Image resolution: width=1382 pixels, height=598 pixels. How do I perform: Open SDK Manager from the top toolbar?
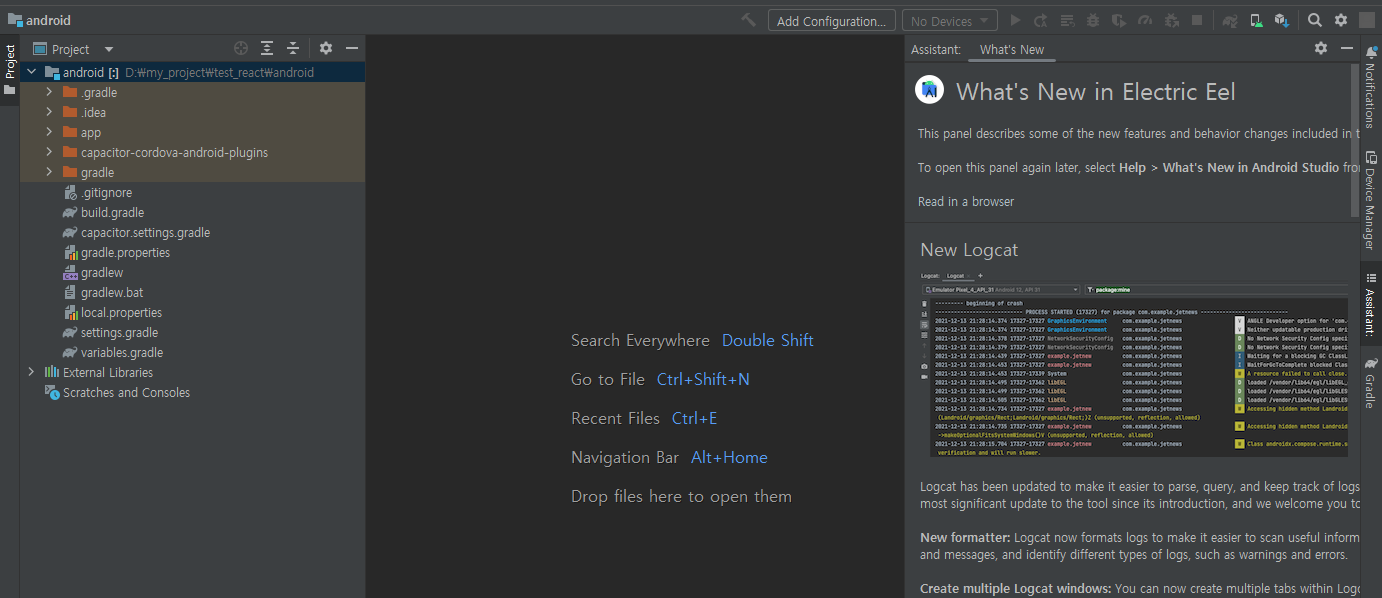(x=1282, y=20)
